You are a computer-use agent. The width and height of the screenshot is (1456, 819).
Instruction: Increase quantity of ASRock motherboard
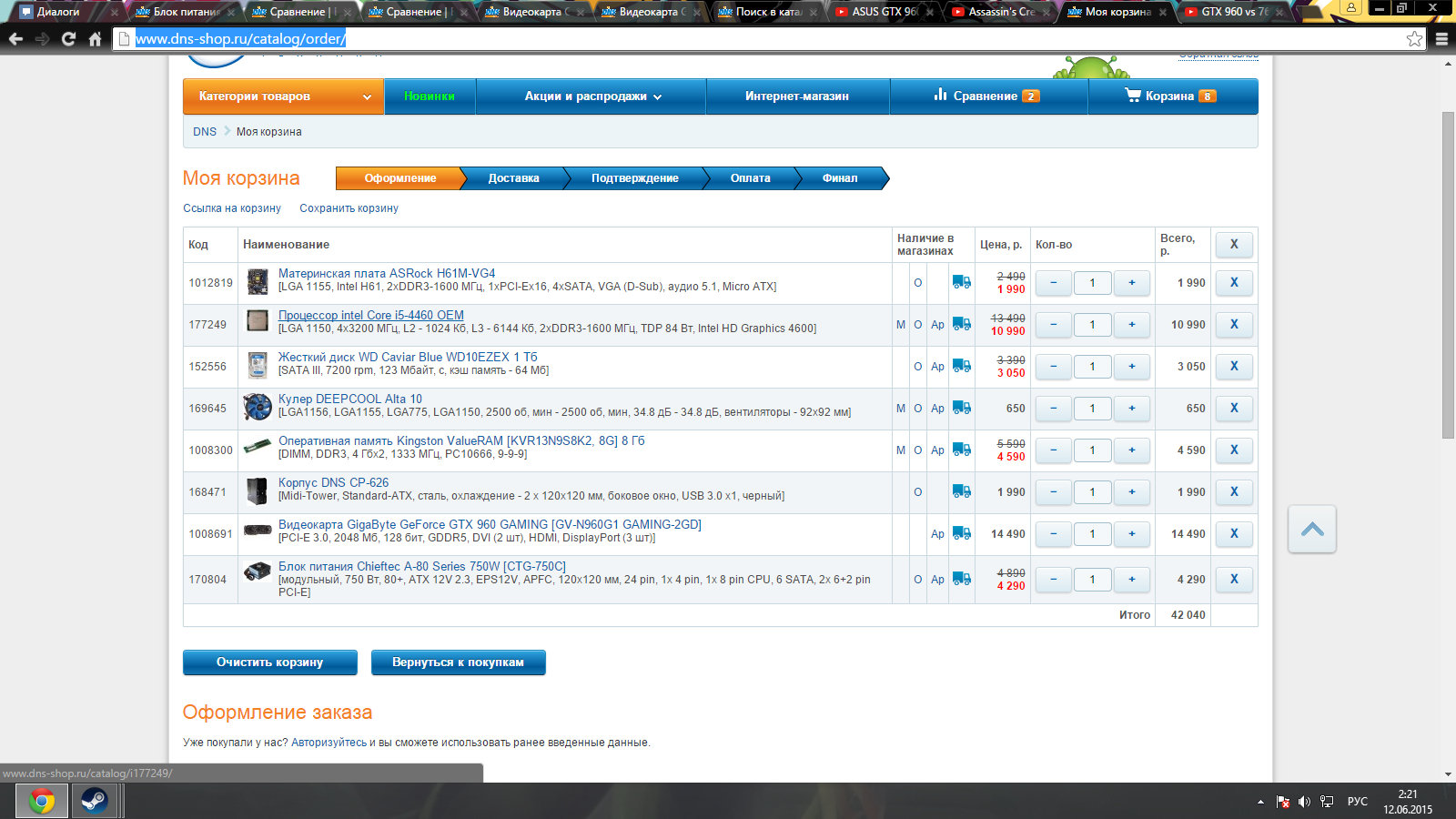1132,282
